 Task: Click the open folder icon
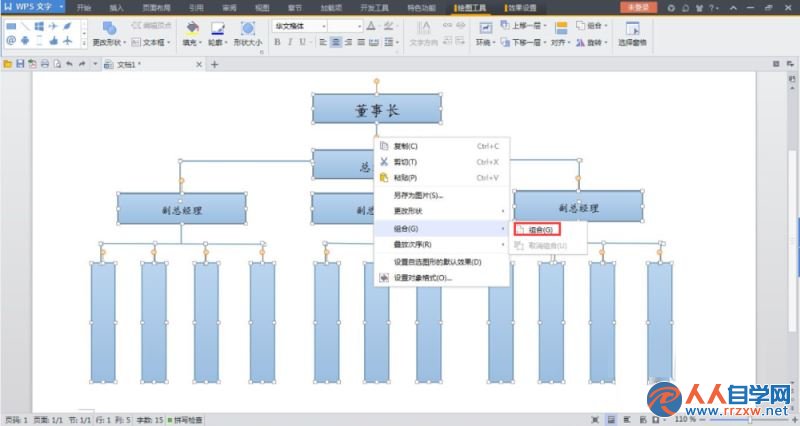coord(8,64)
